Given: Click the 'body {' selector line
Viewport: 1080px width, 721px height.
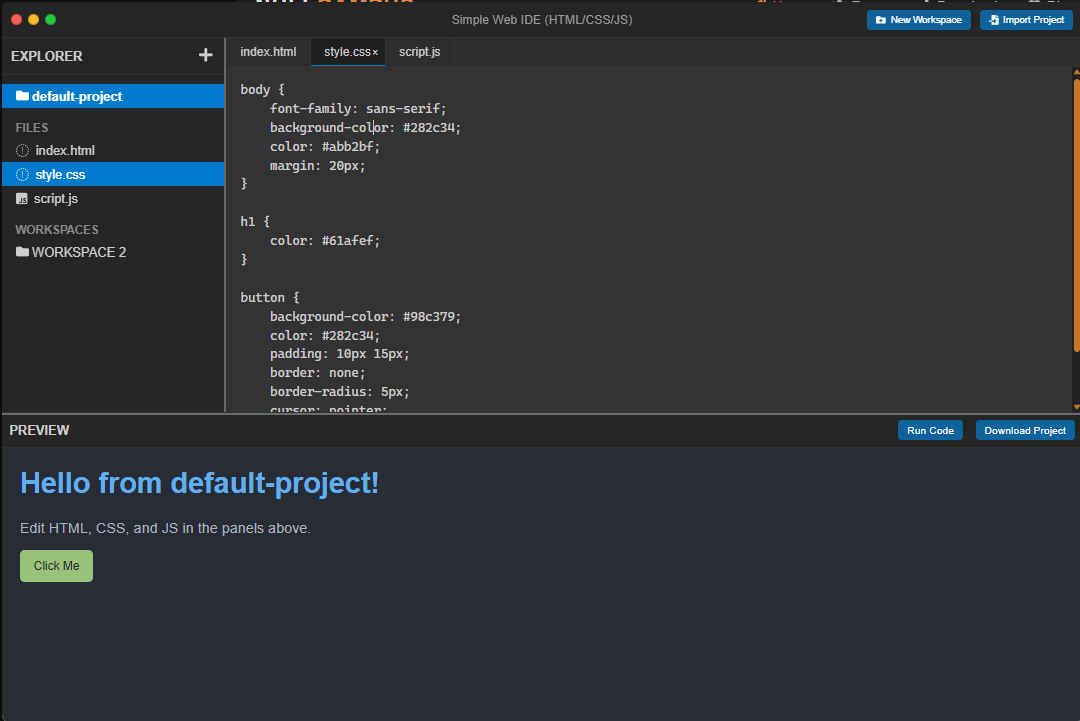Looking at the screenshot, I should 262,90.
